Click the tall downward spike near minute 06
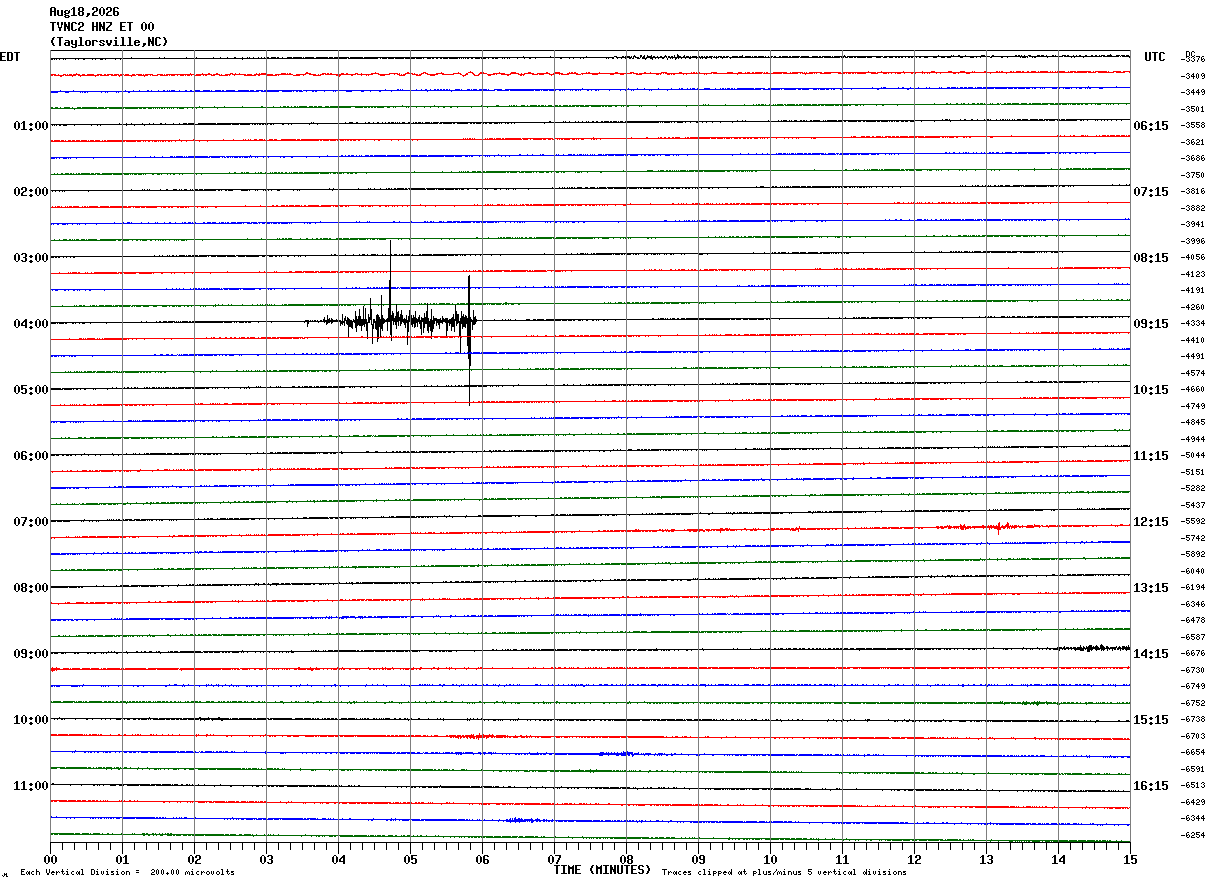1210x886 pixels. (x=469, y=340)
